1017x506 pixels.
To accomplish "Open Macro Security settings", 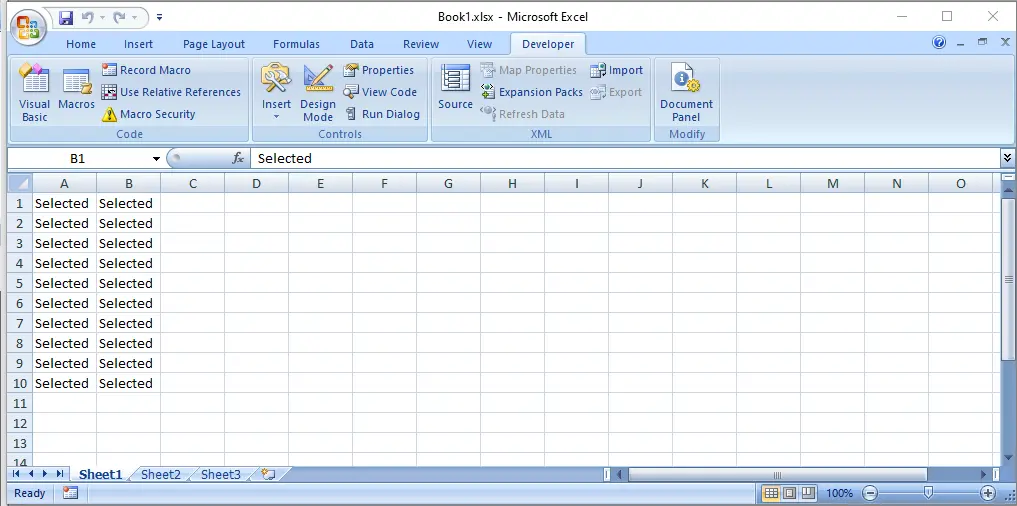I will [149, 114].
